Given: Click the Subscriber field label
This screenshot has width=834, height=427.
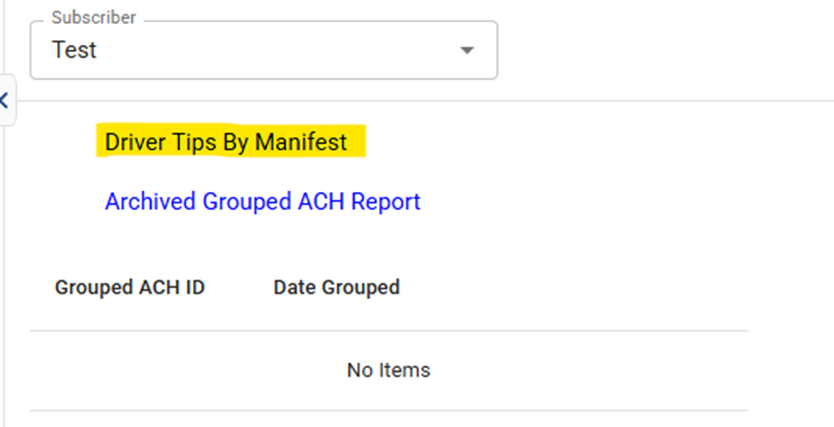Looking at the screenshot, I should coord(94,19).
